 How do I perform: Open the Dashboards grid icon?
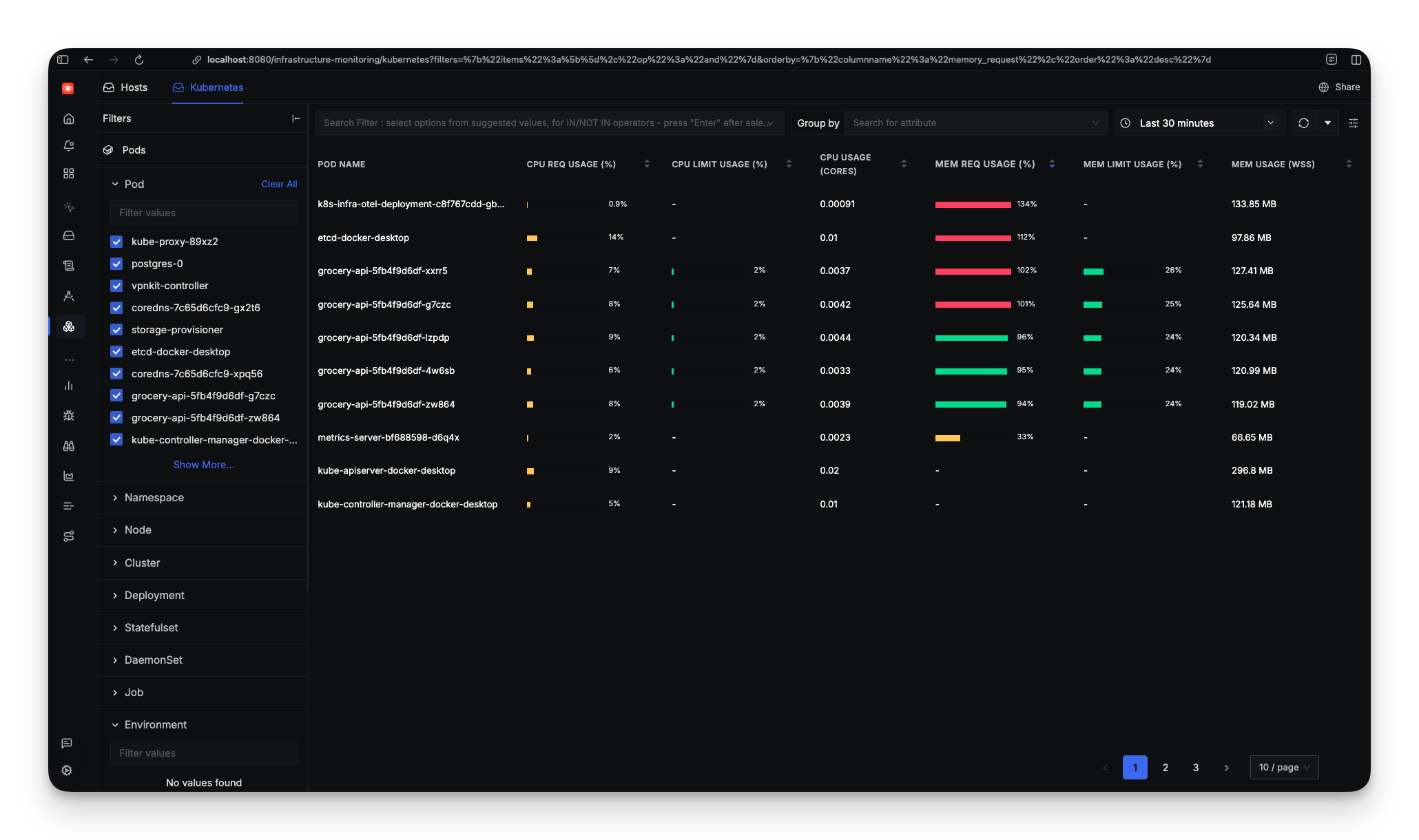(69, 174)
